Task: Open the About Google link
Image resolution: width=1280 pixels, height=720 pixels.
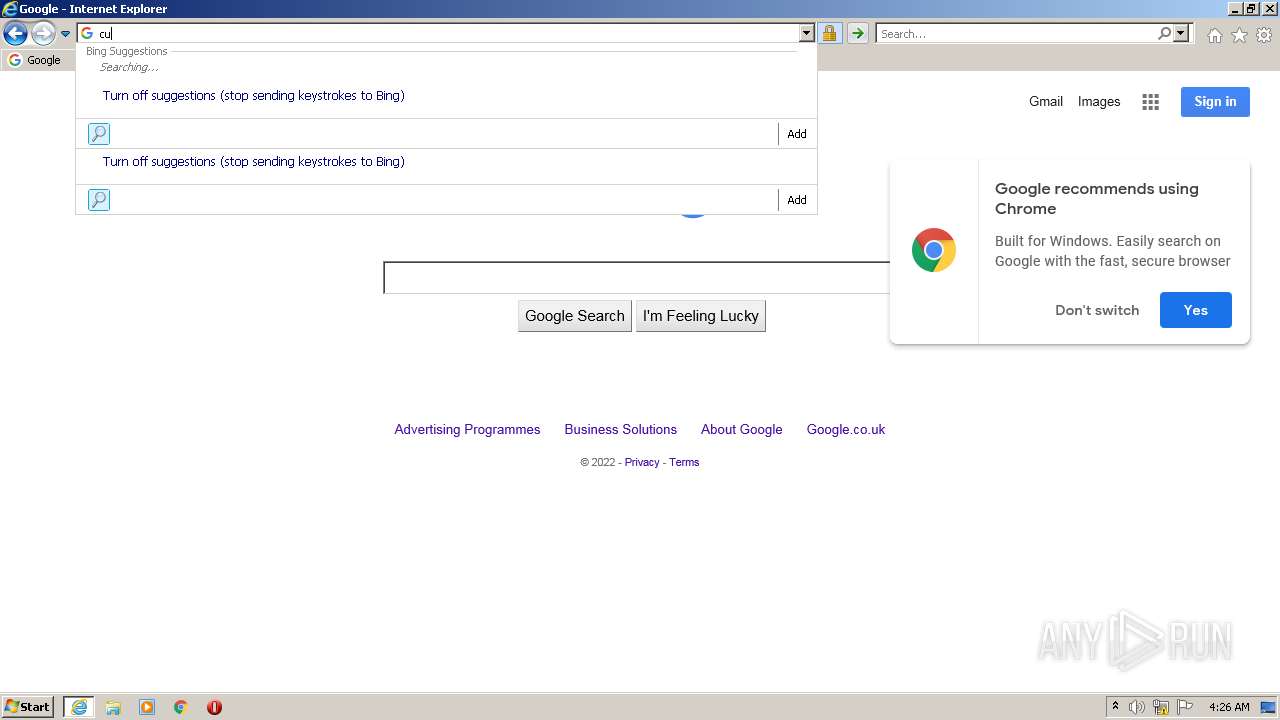Action: coord(741,429)
